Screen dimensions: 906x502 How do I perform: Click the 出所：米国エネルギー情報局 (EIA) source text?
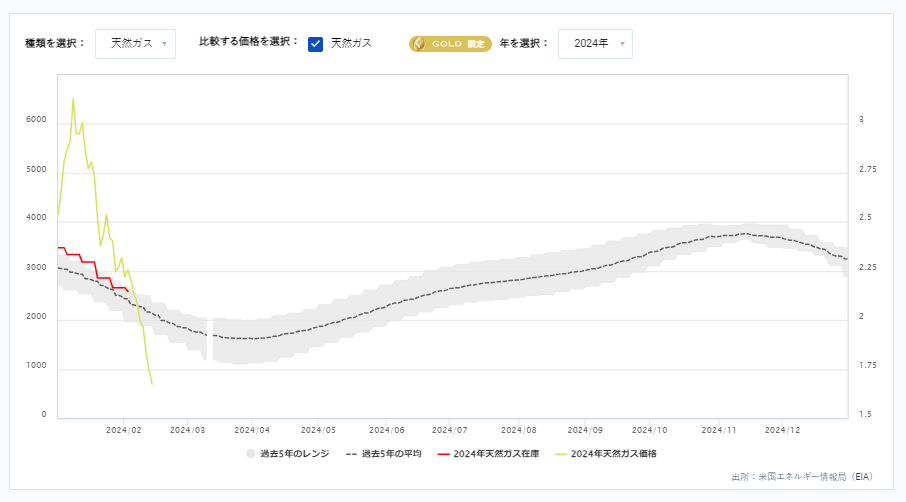802,477
